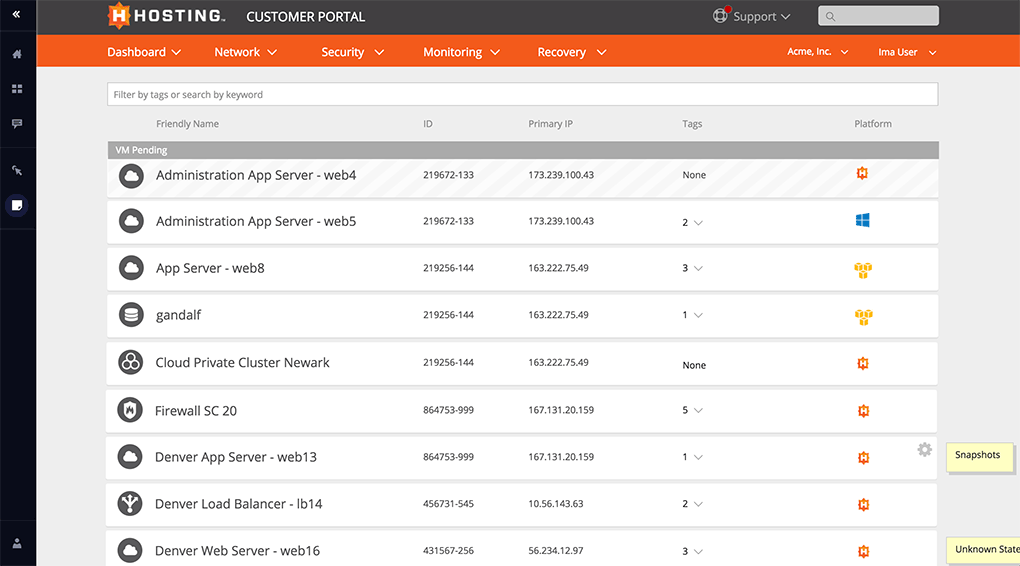The height and width of the screenshot is (566, 1020).
Task: Open the Recovery menu
Action: click(x=571, y=52)
